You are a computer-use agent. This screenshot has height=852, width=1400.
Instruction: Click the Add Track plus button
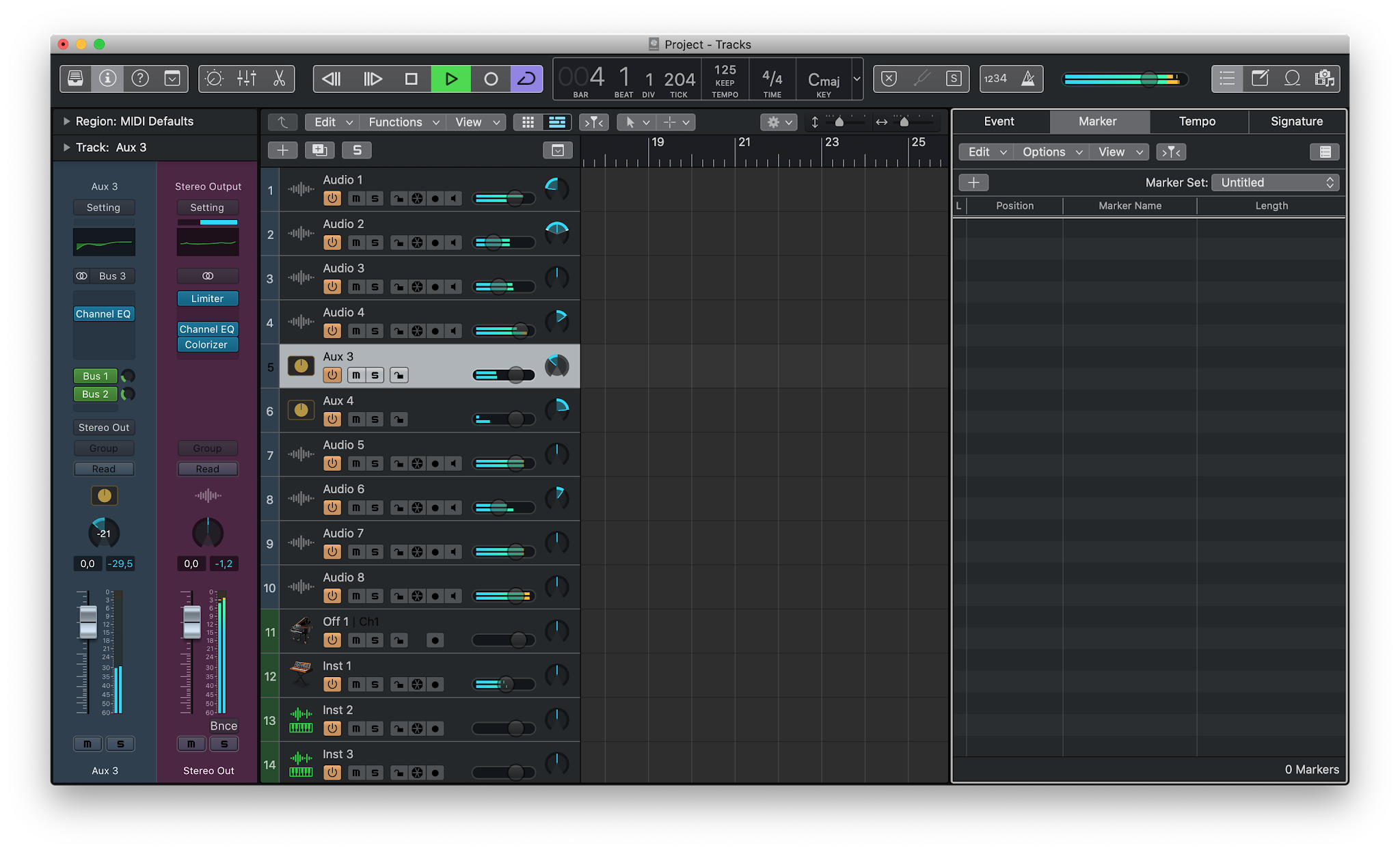282,150
